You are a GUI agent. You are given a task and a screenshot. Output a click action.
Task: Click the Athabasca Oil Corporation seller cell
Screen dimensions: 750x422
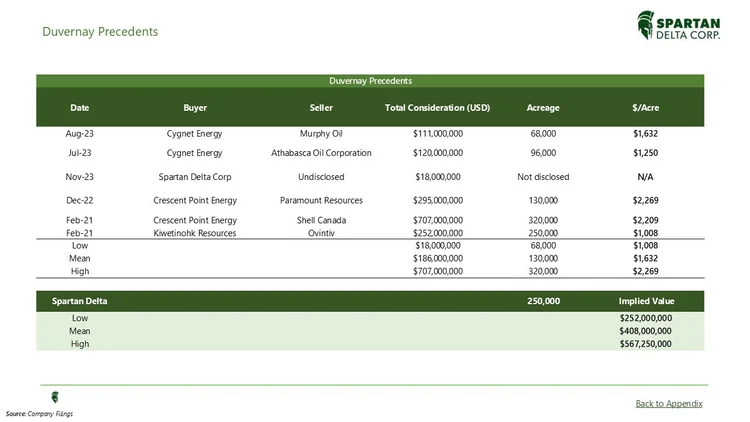tap(321, 153)
